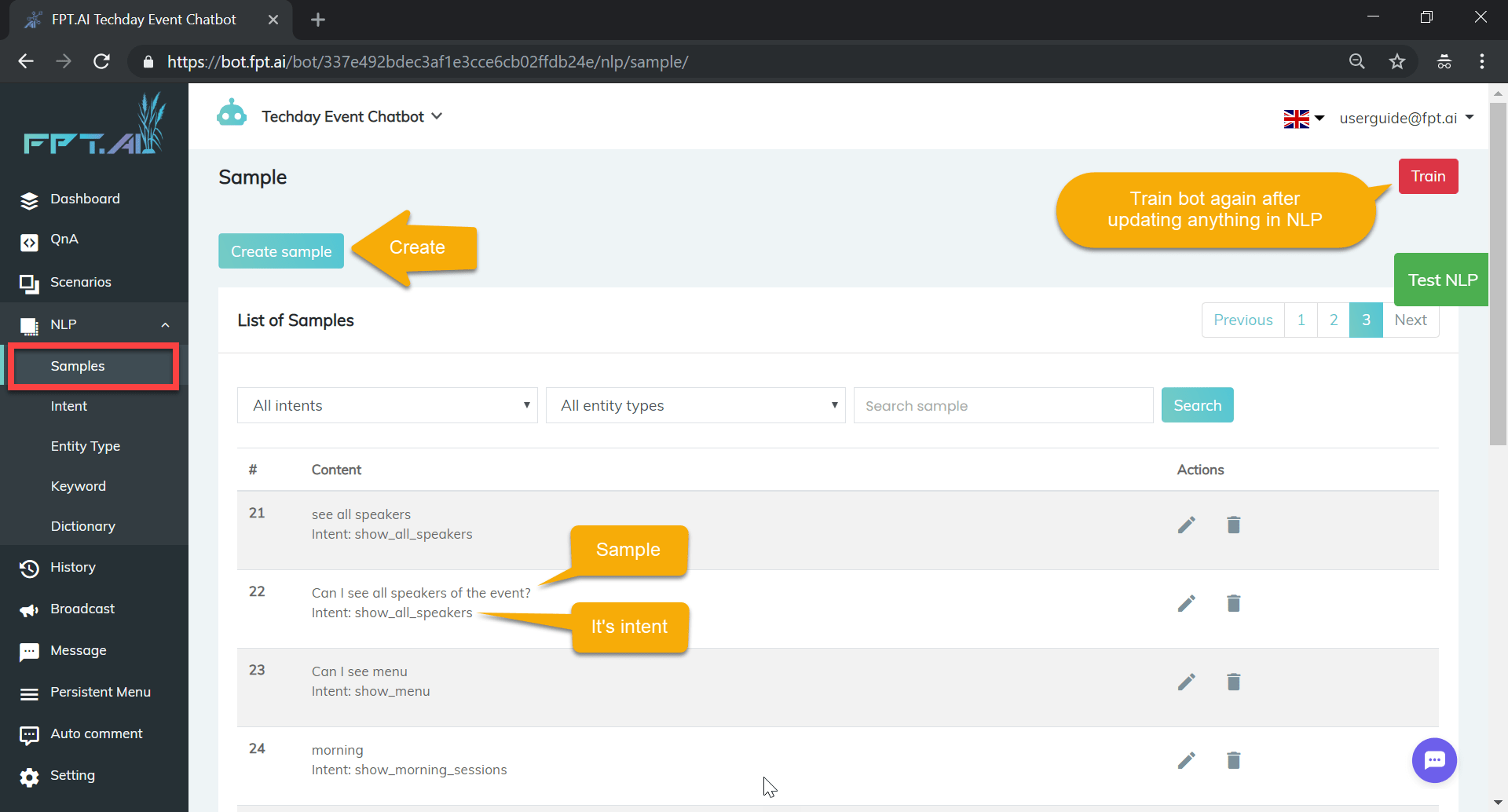This screenshot has height=812, width=1508.
Task: Click the Broadcast megaphone icon
Action: tap(29, 610)
